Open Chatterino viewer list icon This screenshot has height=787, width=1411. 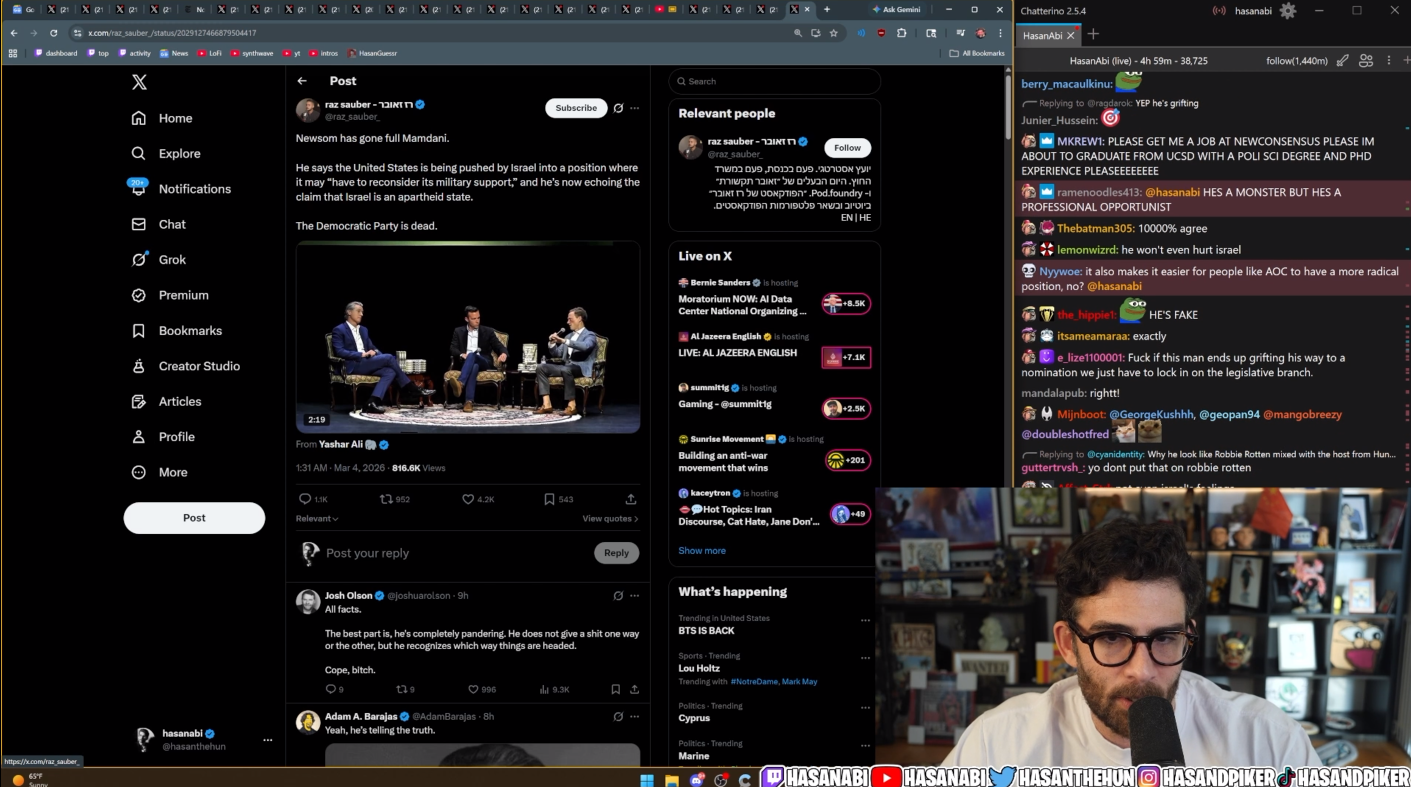coord(1366,61)
